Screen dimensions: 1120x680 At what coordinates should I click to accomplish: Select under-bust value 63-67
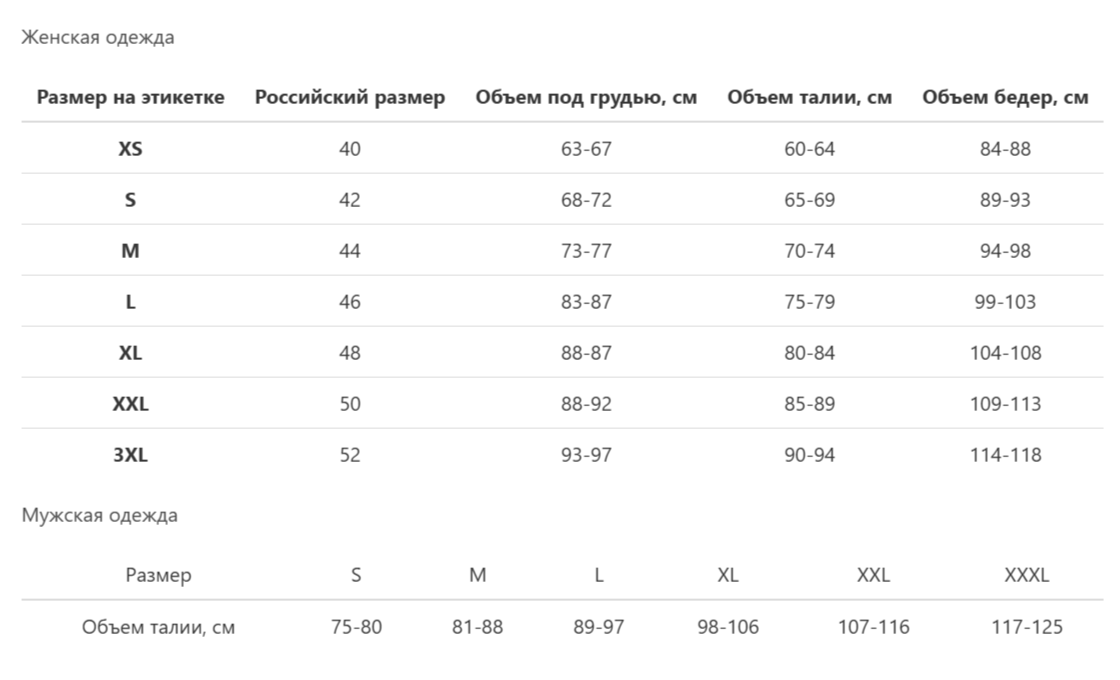point(586,149)
